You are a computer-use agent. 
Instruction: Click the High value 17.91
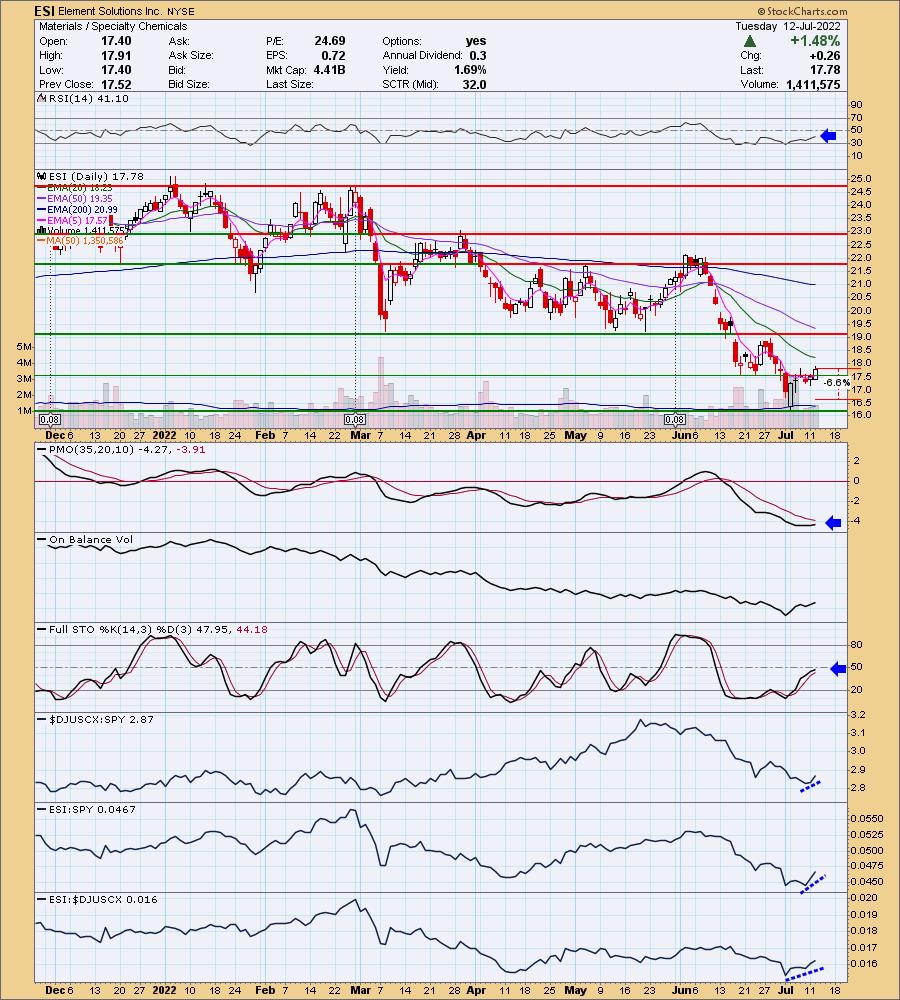click(116, 55)
